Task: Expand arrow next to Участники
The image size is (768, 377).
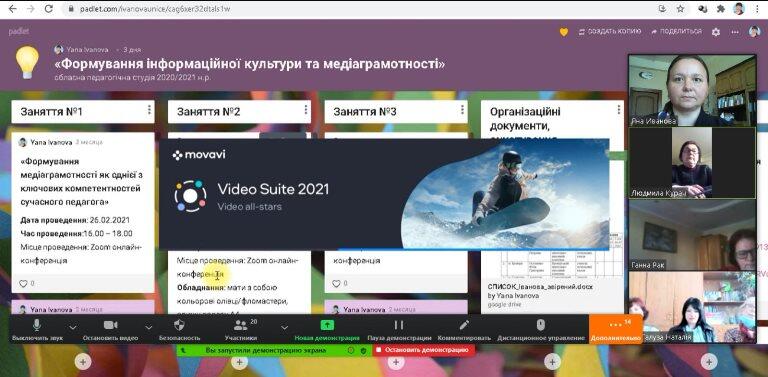Action: pyautogui.click(x=284, y=327)
